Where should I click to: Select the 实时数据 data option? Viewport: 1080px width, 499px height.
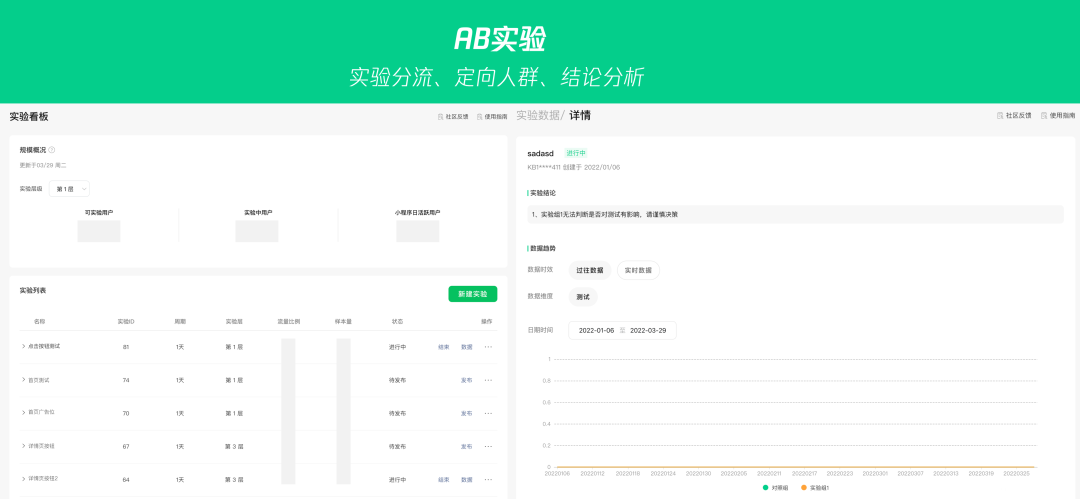(638, 270)
